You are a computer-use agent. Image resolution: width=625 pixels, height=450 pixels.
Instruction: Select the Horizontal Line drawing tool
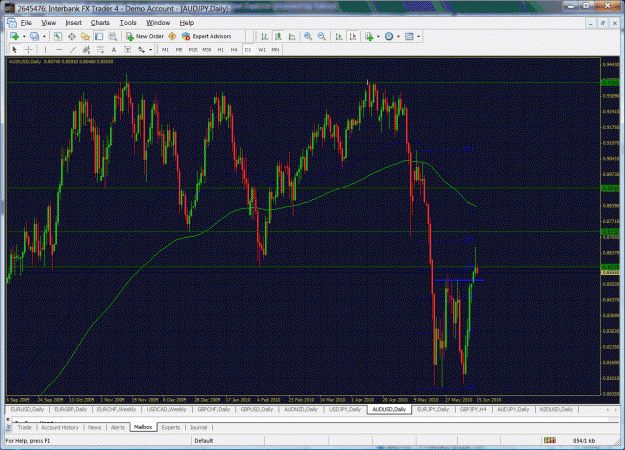(x=59, y=49)
